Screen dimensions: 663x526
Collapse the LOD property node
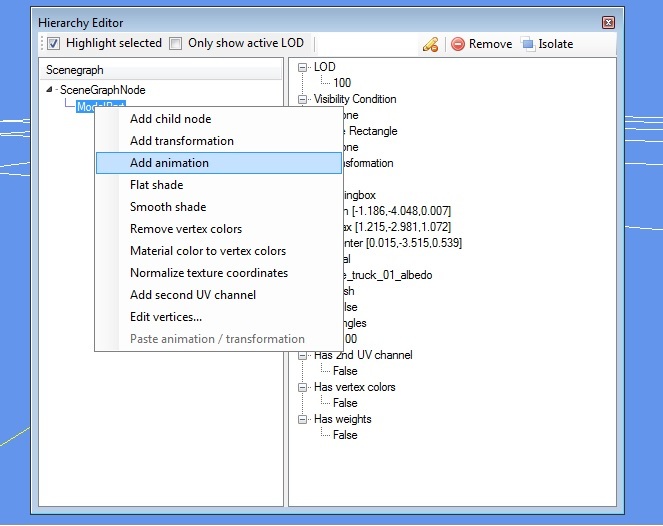tap(302, 67)
